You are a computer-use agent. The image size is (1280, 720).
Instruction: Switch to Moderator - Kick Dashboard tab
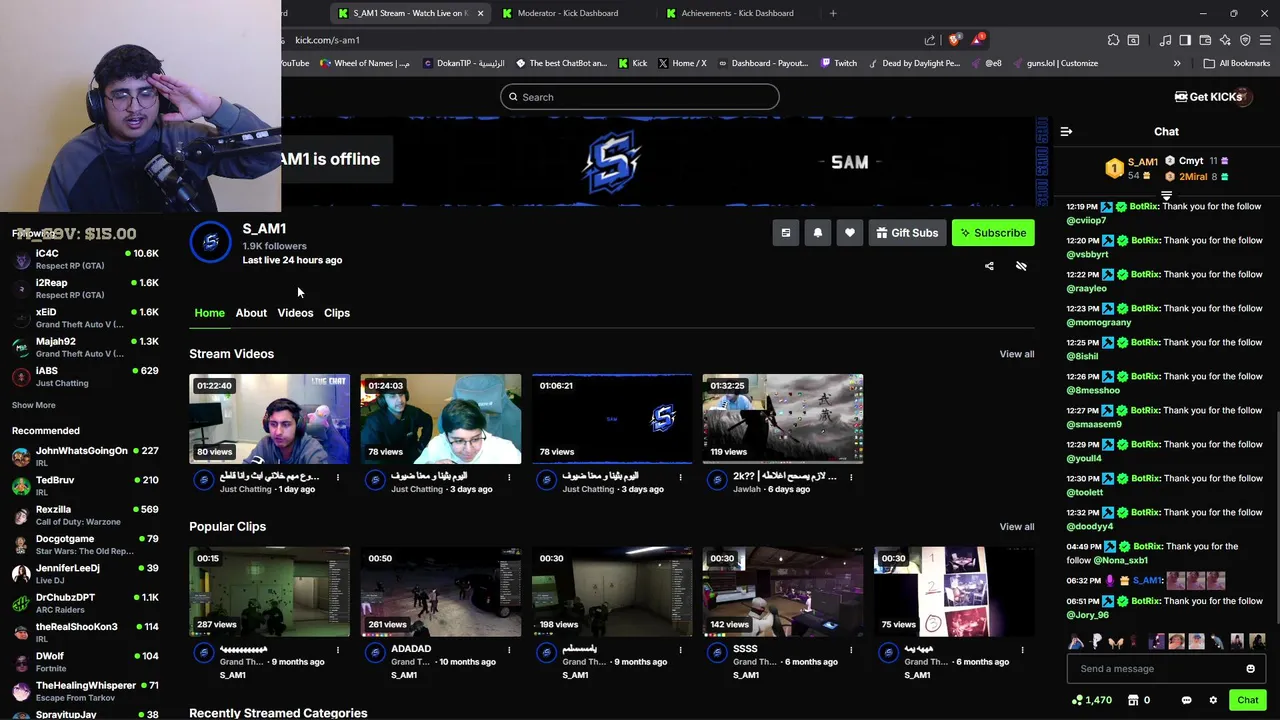(570, 13)
